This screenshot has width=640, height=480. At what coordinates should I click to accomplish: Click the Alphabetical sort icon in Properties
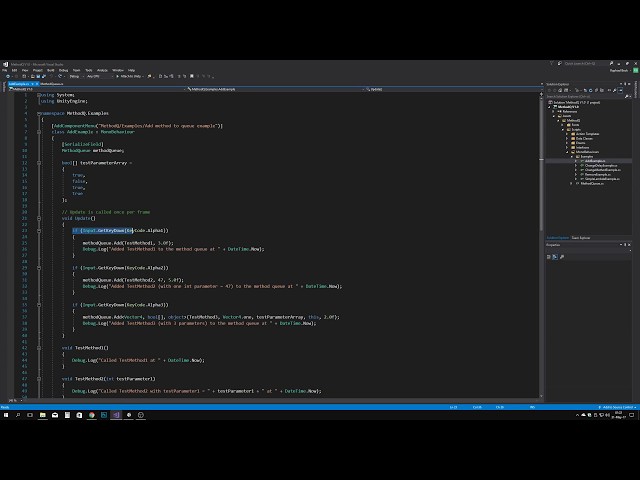point(555,257)
